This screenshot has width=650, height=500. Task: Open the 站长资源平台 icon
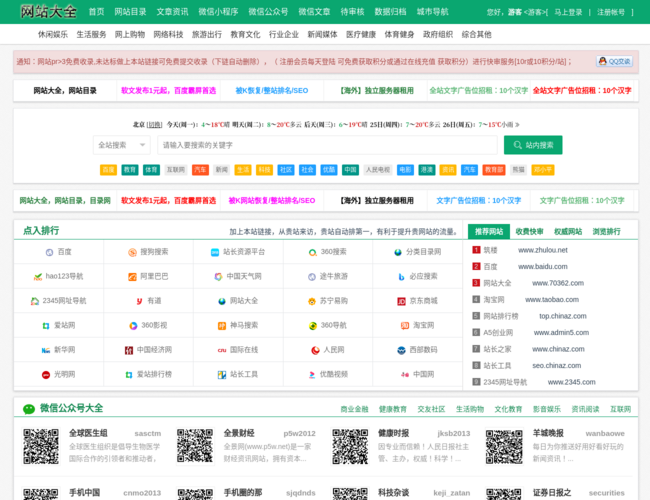pyautogui.click(x=215, y=252)
